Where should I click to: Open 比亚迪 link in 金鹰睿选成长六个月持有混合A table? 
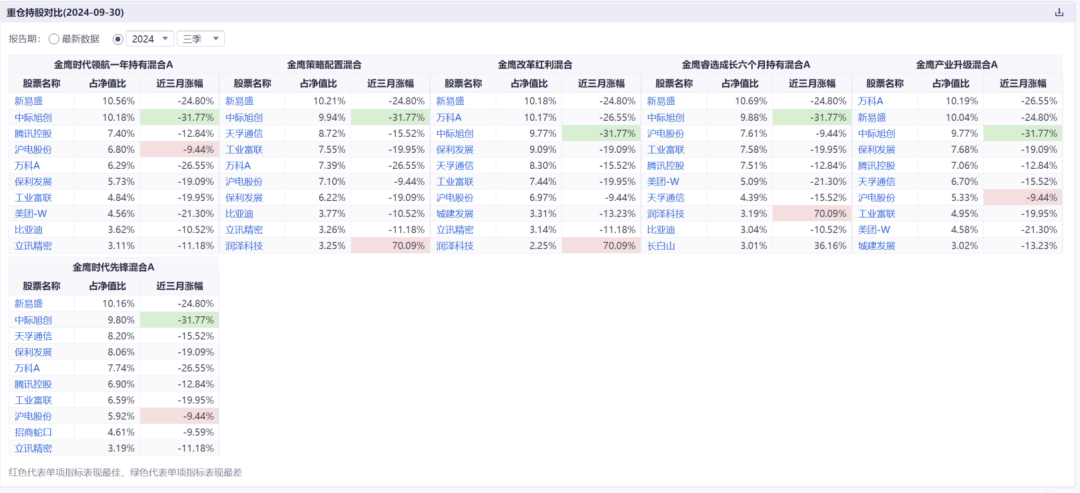[x=661, y=229]
